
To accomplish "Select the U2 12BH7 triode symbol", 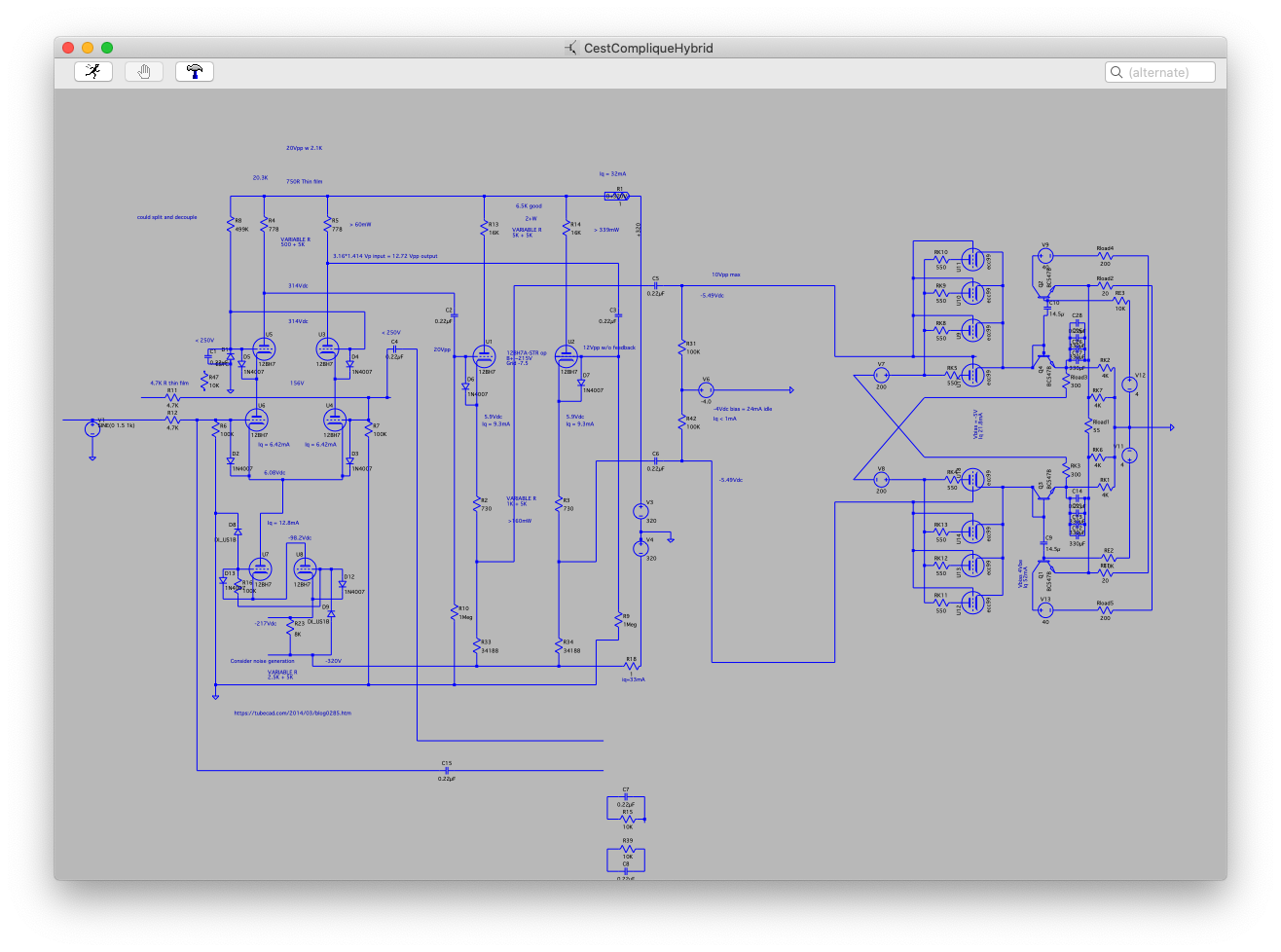I will 566,356.
